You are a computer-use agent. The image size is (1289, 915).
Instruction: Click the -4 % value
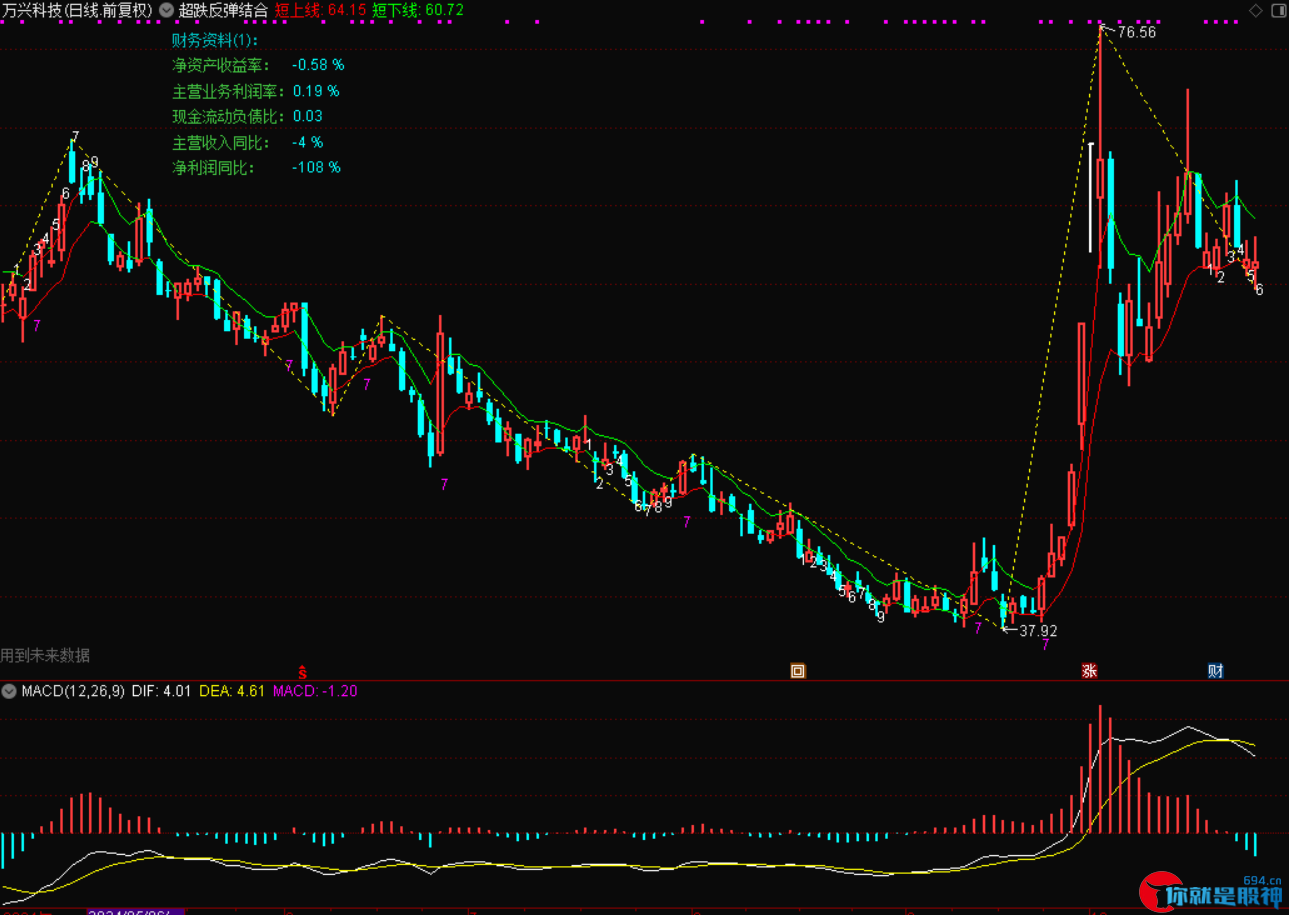pos(308,142)
